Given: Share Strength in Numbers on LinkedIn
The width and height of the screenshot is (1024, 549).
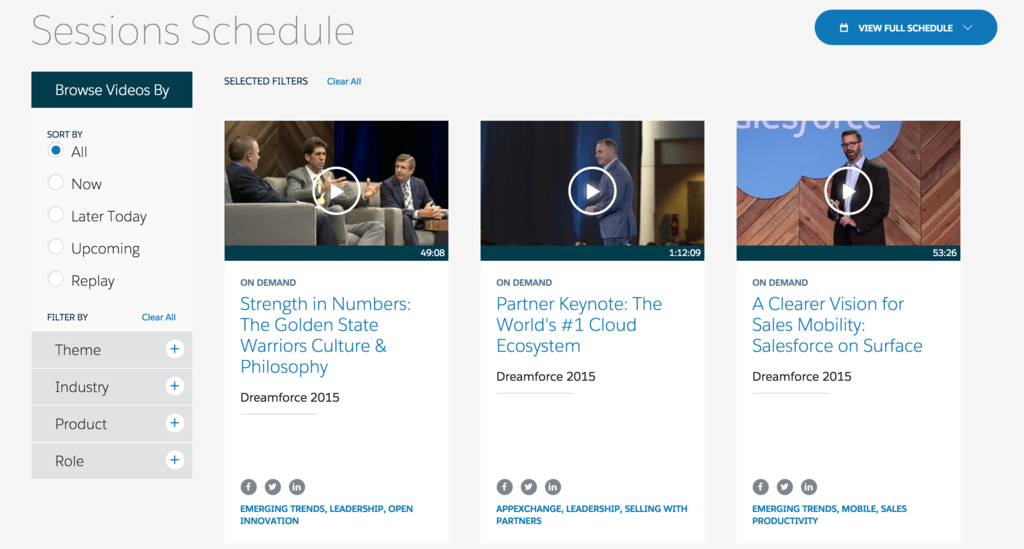Looking at the screenshot, I should 296,486.
